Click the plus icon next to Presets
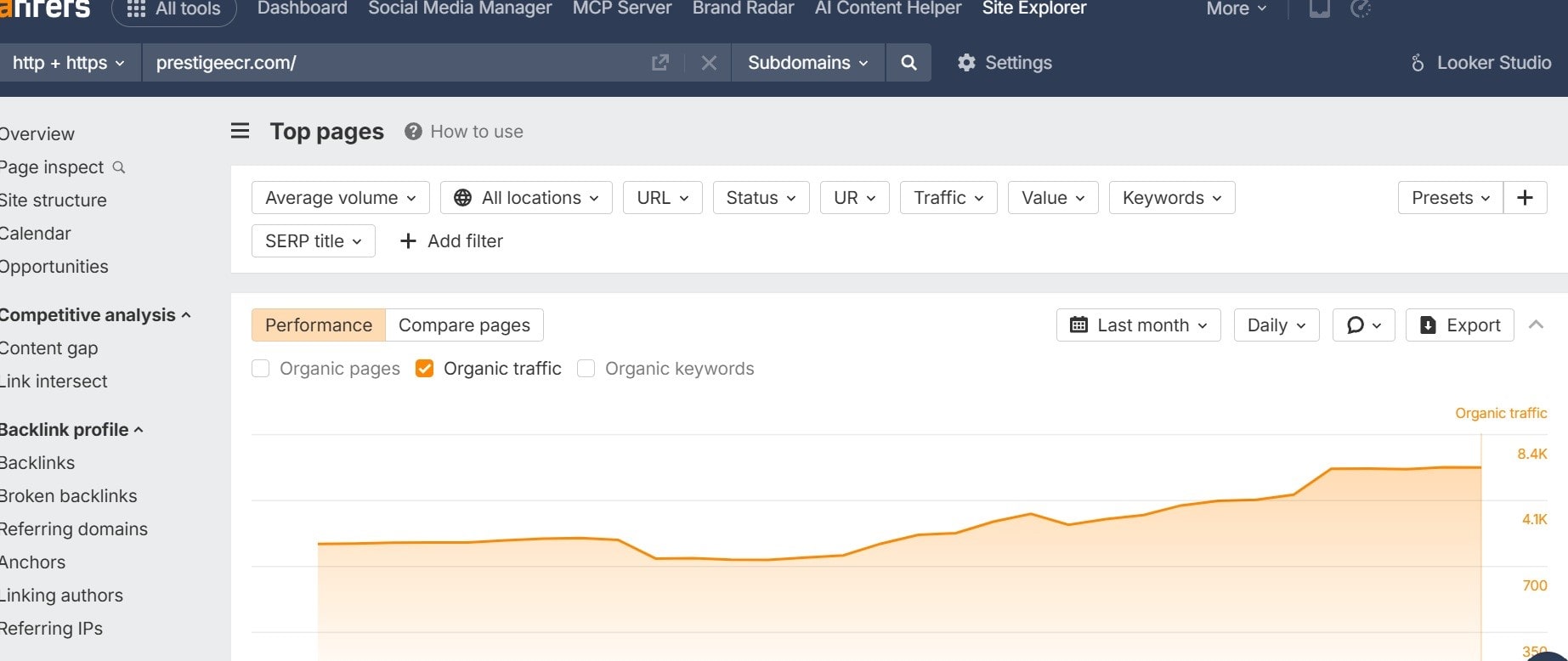 (x=1525, y=198)
